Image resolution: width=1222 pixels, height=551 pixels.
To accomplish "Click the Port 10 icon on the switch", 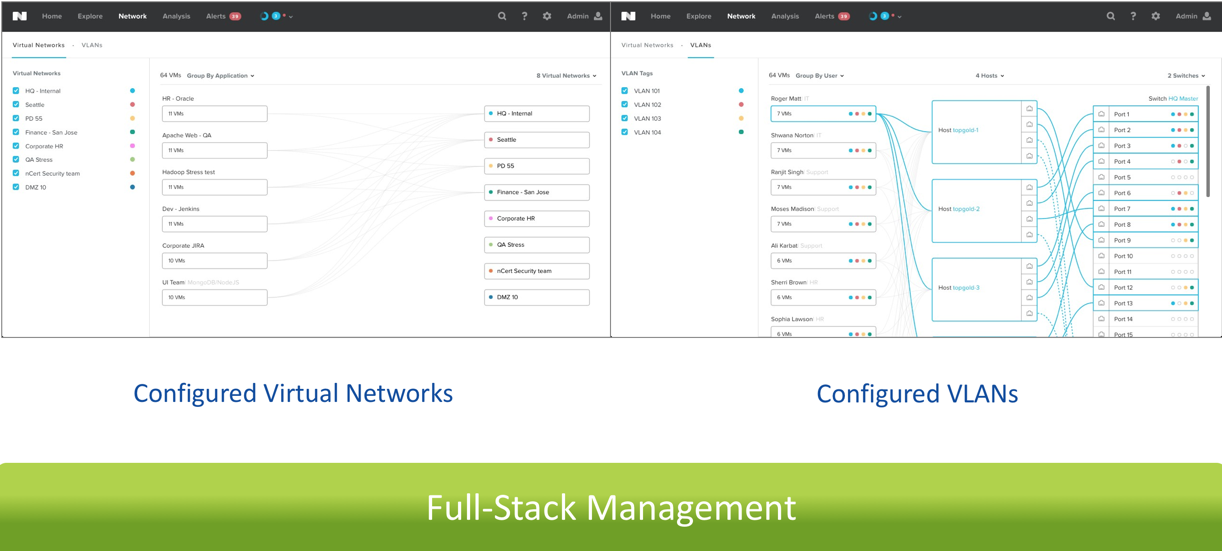I will point(1102,256).
